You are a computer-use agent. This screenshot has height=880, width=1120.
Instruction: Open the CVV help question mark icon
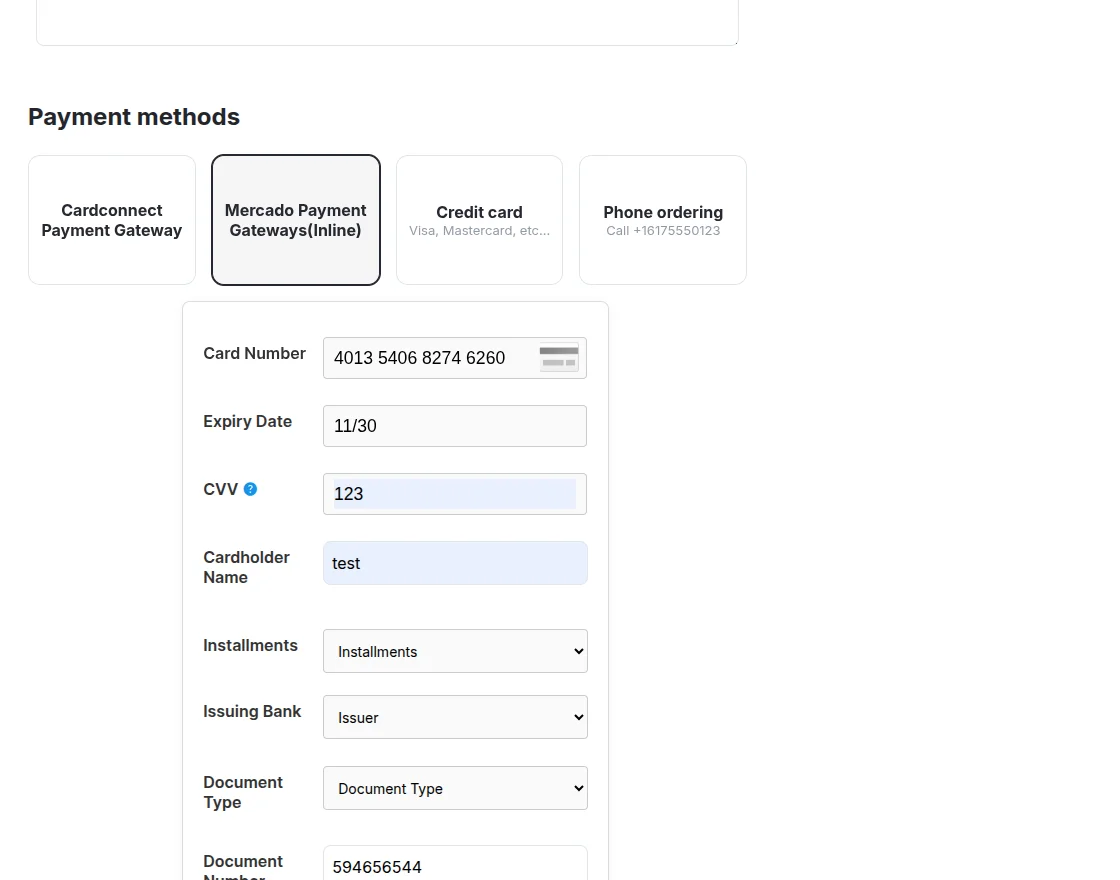point(250,489)
